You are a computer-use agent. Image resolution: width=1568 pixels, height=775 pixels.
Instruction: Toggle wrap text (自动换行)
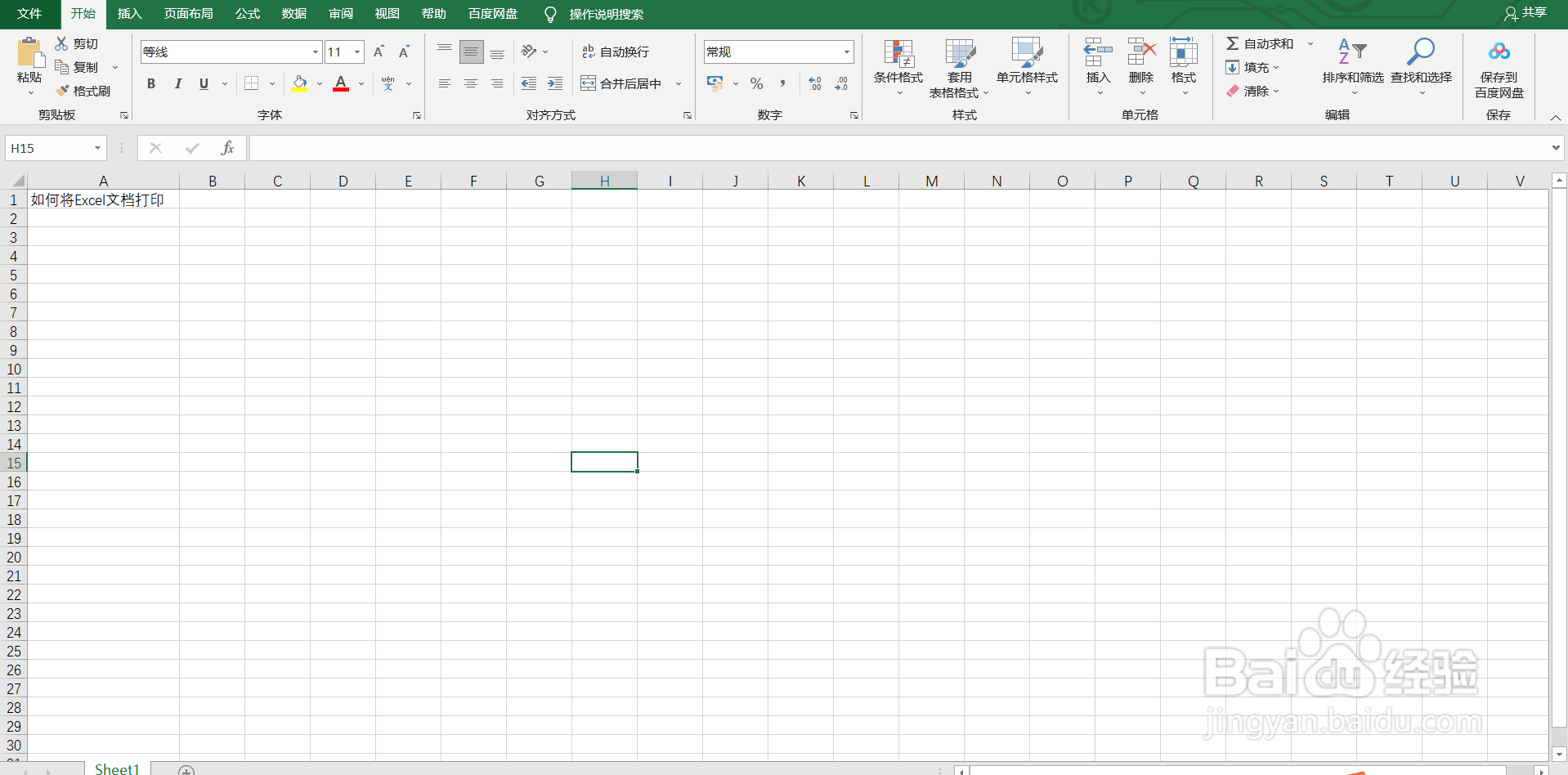point(615,52)
